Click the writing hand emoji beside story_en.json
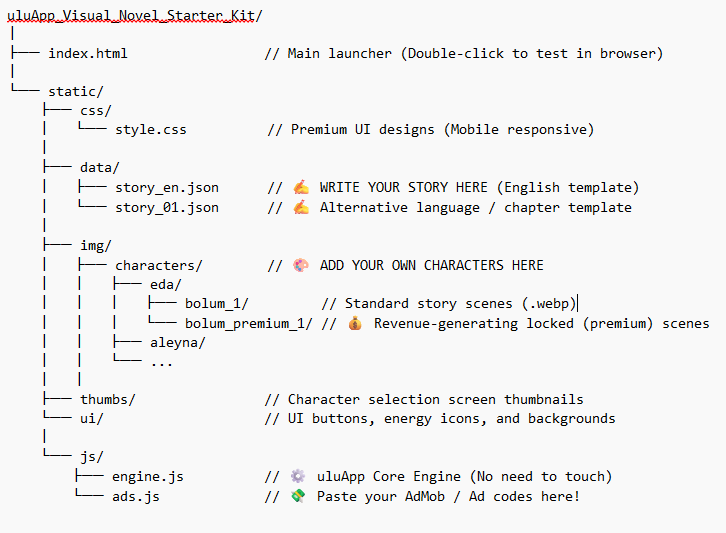The width and height of the screenshot is (726, 533). click(301, 188)
